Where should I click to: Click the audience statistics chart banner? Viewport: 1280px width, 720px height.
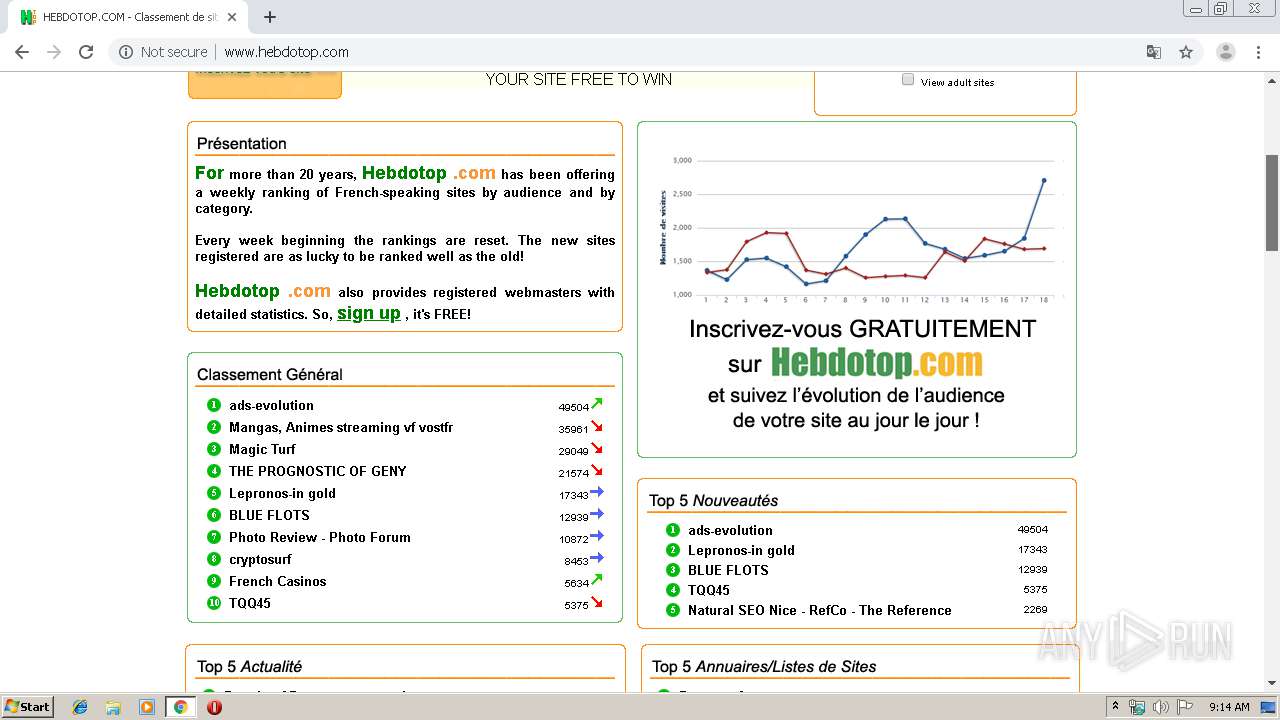pyautogui.click(x=857, y=290)
